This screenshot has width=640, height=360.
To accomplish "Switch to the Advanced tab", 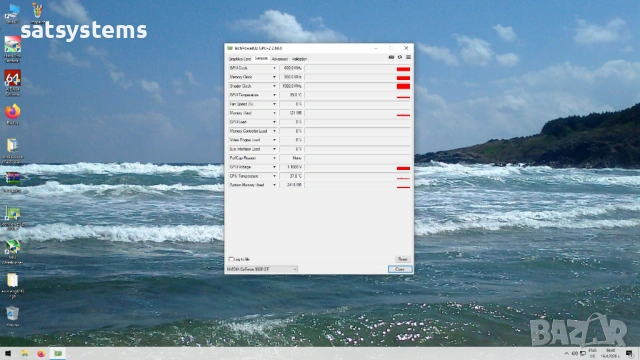I will tap(280, 59).
